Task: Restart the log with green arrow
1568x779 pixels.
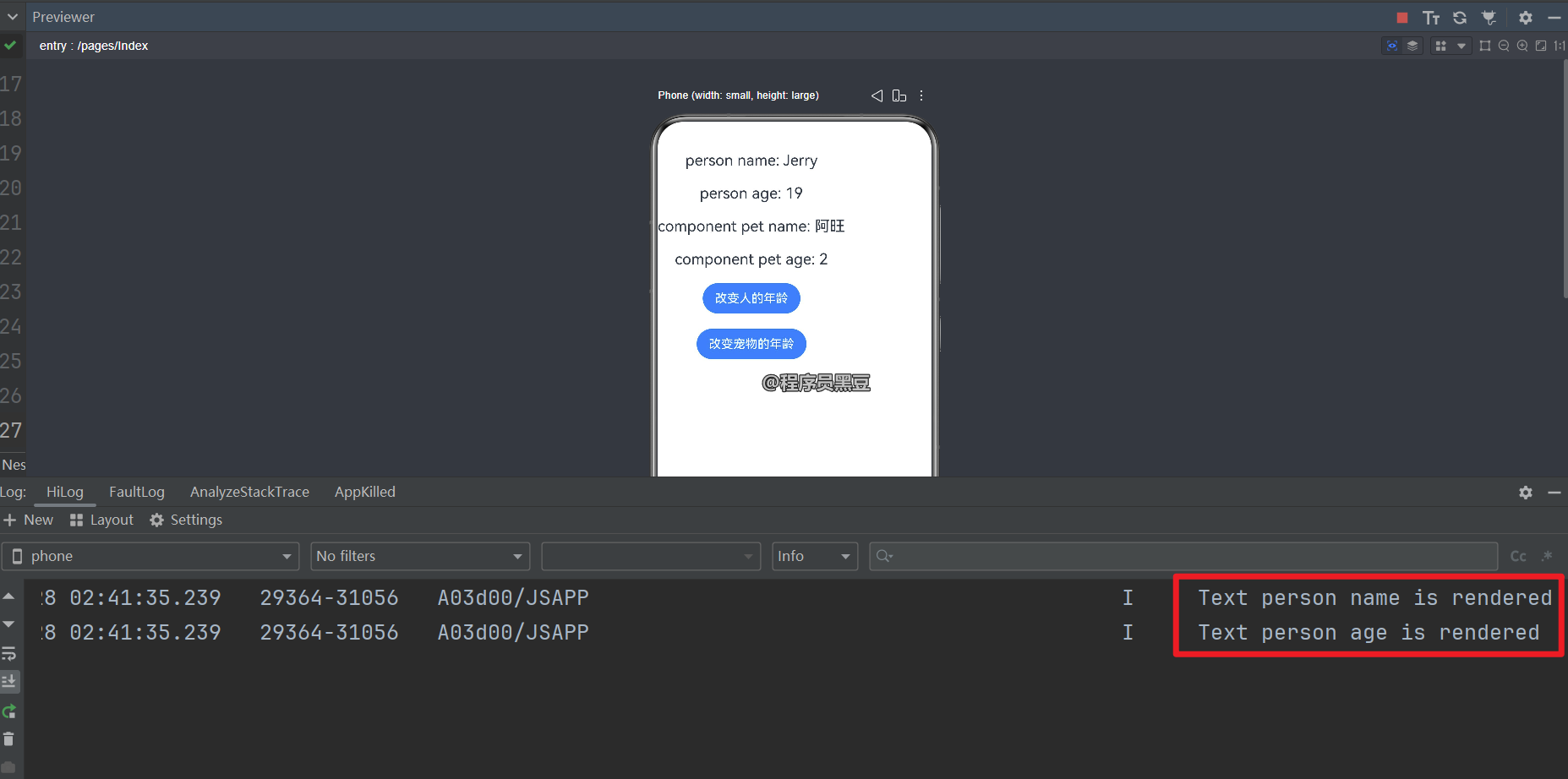Action: [x=9, y=711]
